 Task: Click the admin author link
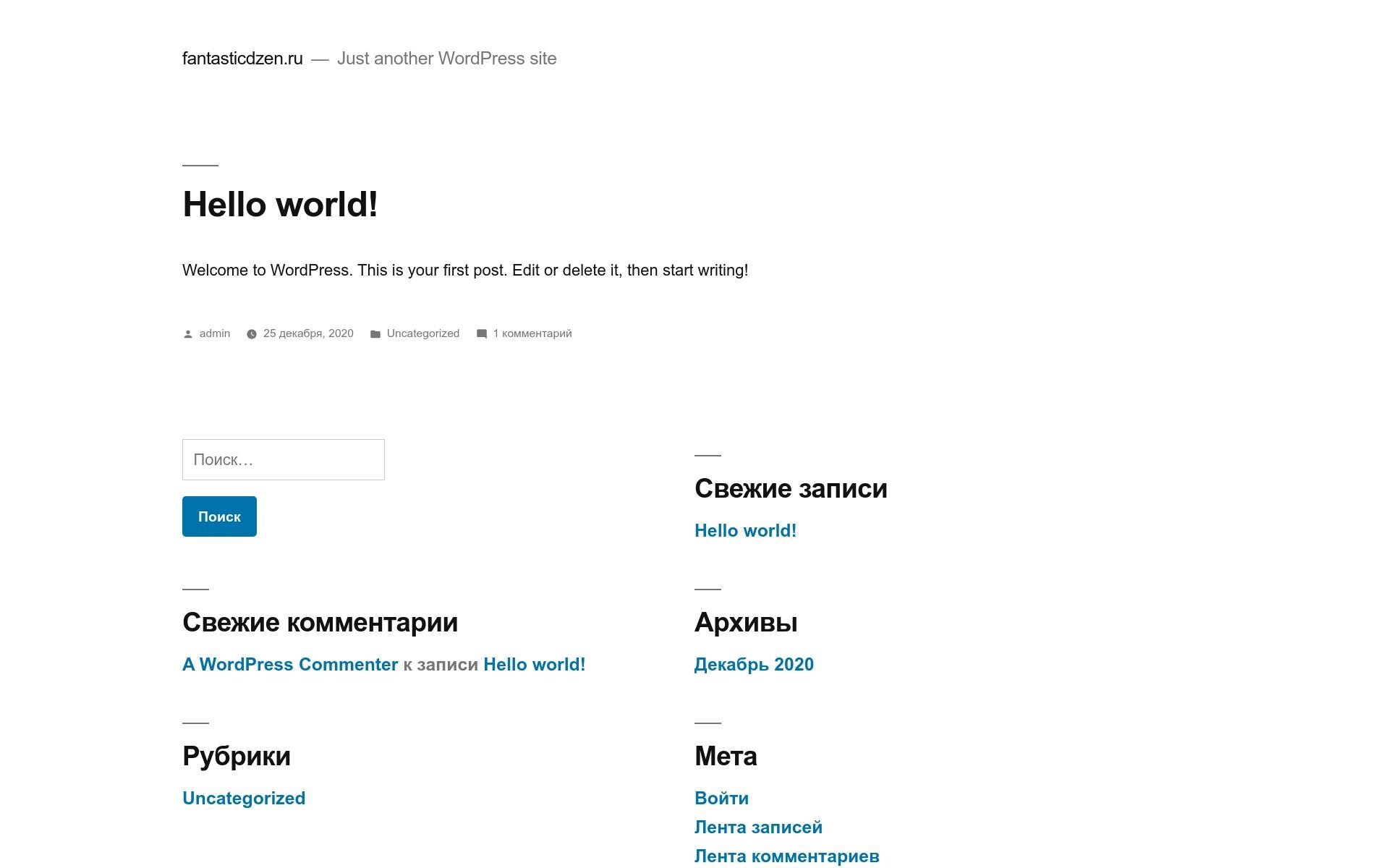click(x=215, y=333)
